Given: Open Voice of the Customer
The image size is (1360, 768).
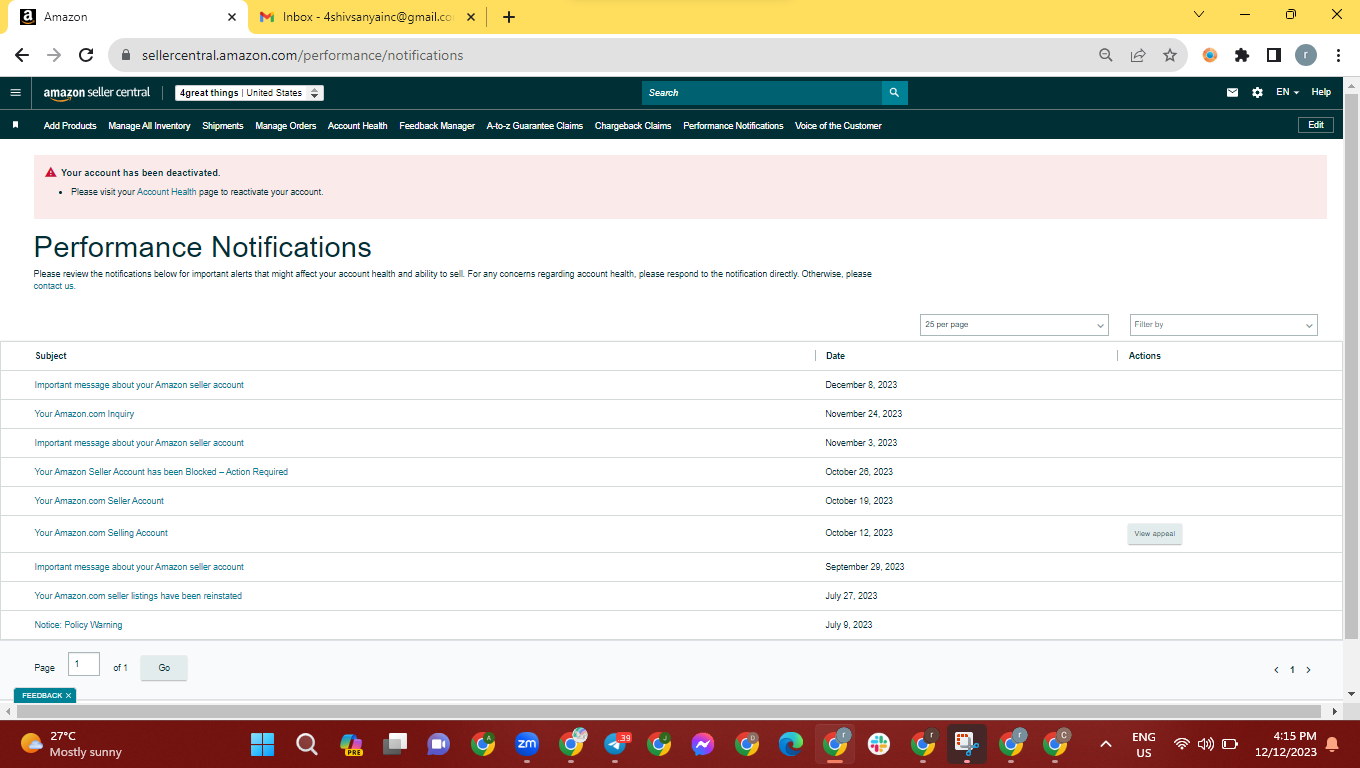Looking at the screenshot, I should (838, 126).
